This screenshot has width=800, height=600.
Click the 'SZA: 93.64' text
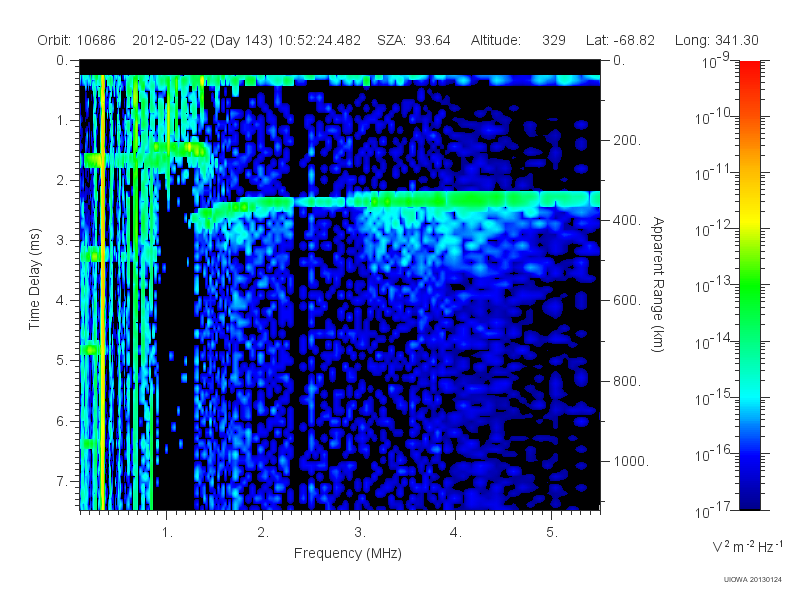pos(414,40)
